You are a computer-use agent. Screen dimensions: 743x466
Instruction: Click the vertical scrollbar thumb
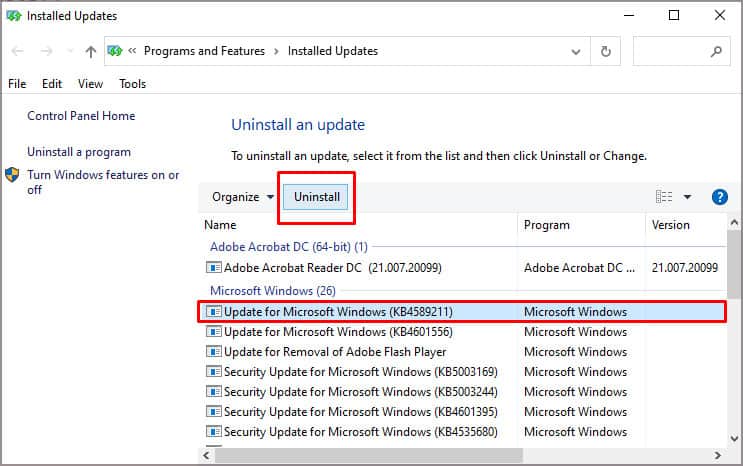click(734, 265)
